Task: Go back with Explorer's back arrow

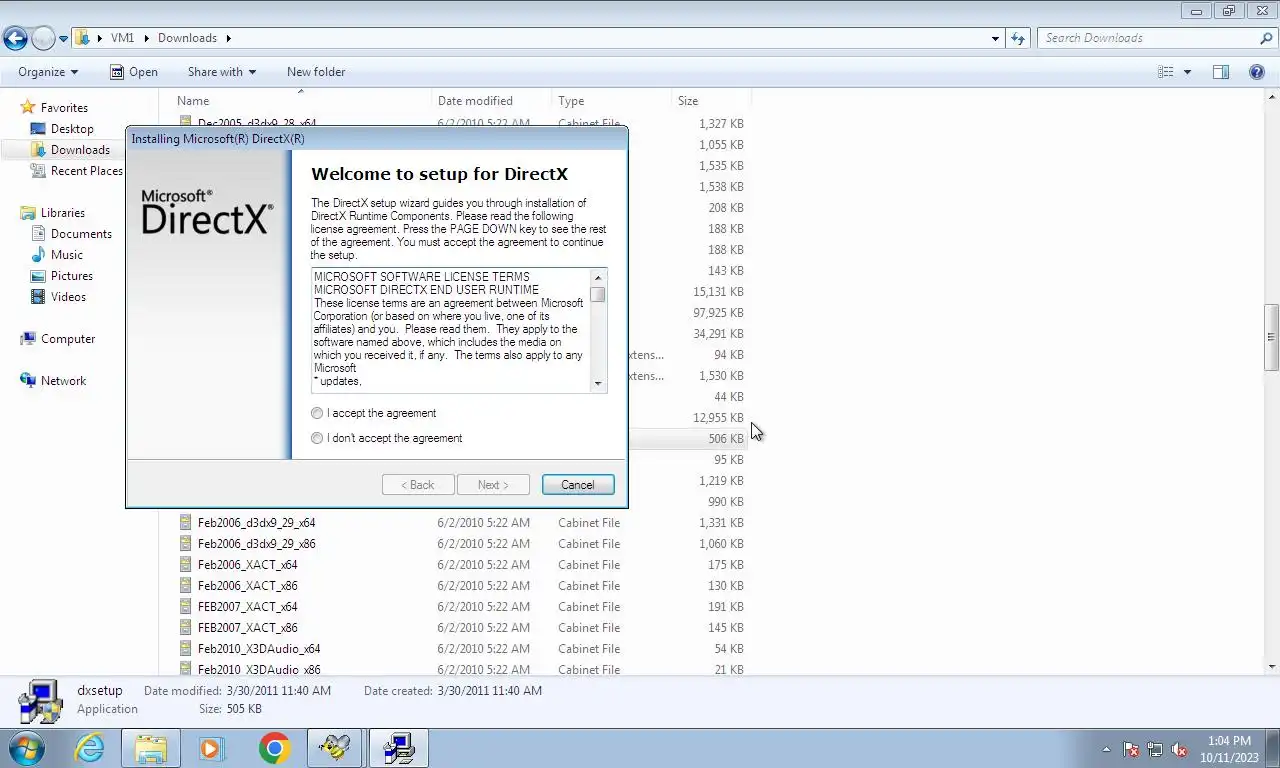Action: tap(15, 39)
